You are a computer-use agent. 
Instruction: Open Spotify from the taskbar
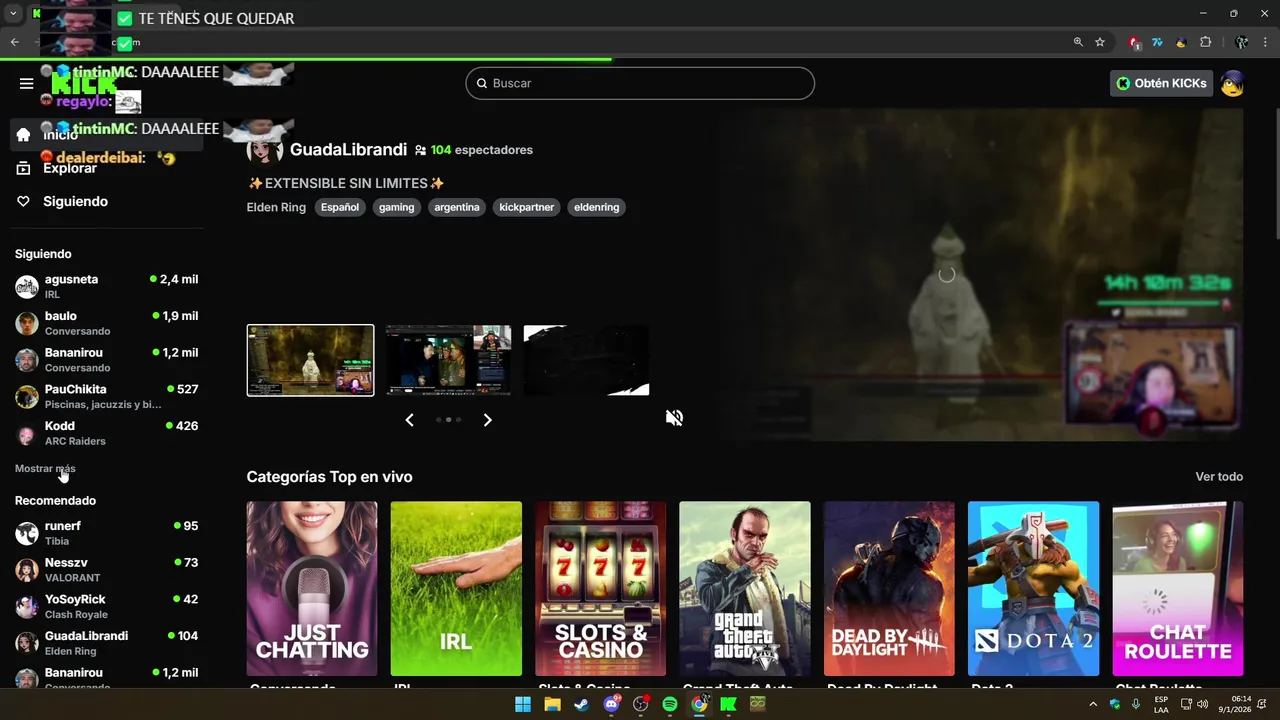tap(670, 704)
